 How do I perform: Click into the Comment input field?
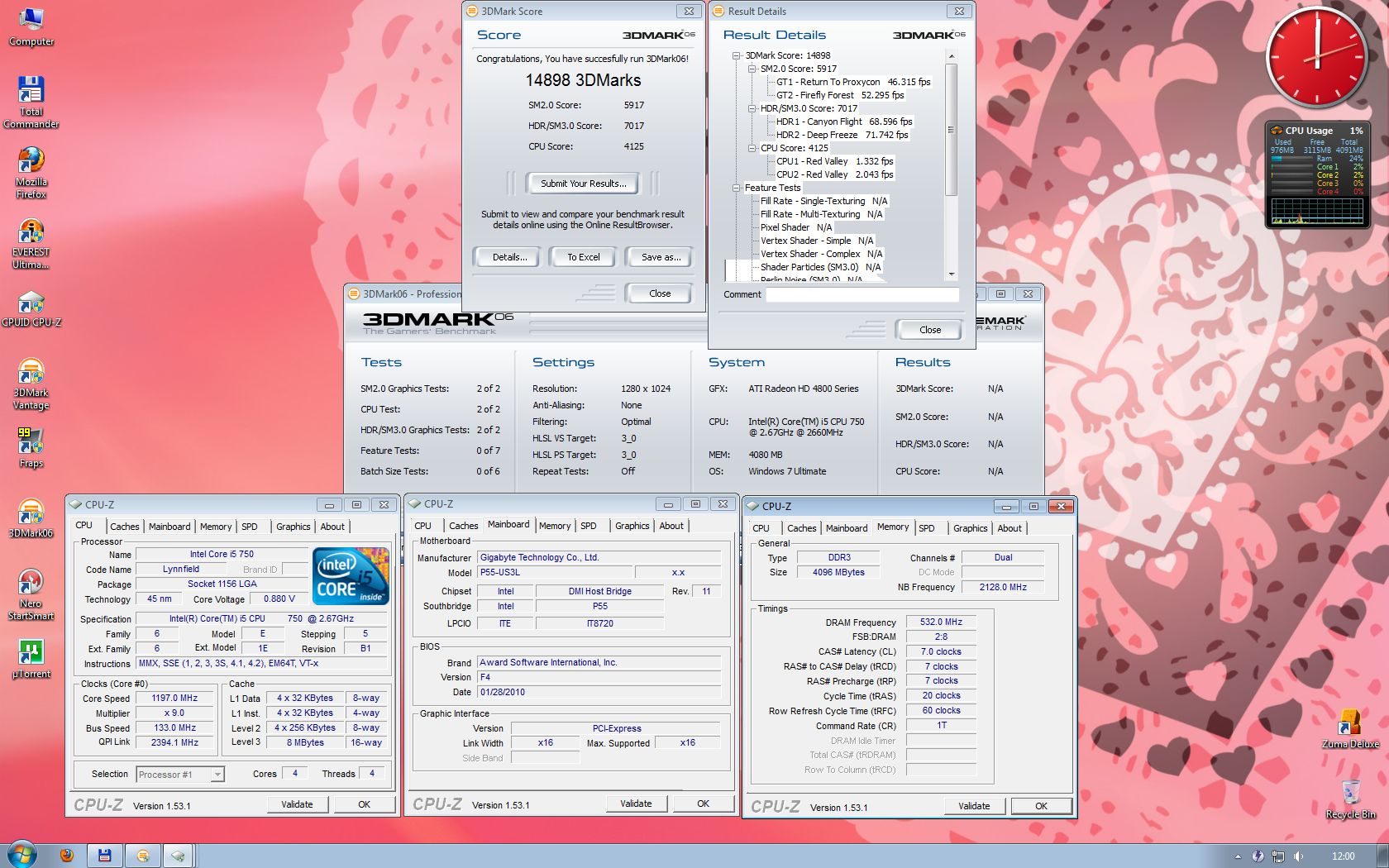862,295
